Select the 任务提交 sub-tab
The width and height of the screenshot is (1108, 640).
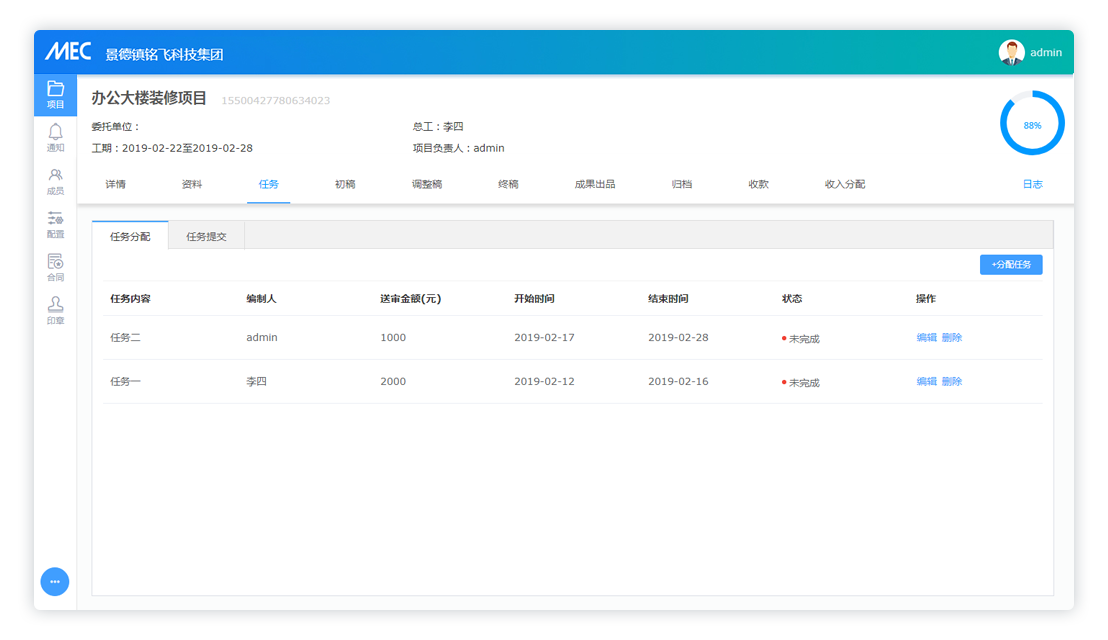[x=206, y=236]
